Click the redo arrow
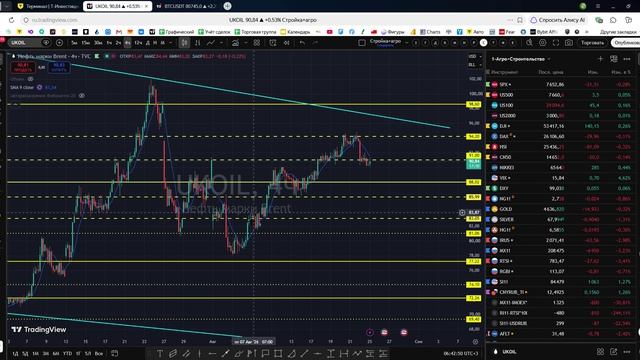 pyautogui.click(x=315, y=42)
